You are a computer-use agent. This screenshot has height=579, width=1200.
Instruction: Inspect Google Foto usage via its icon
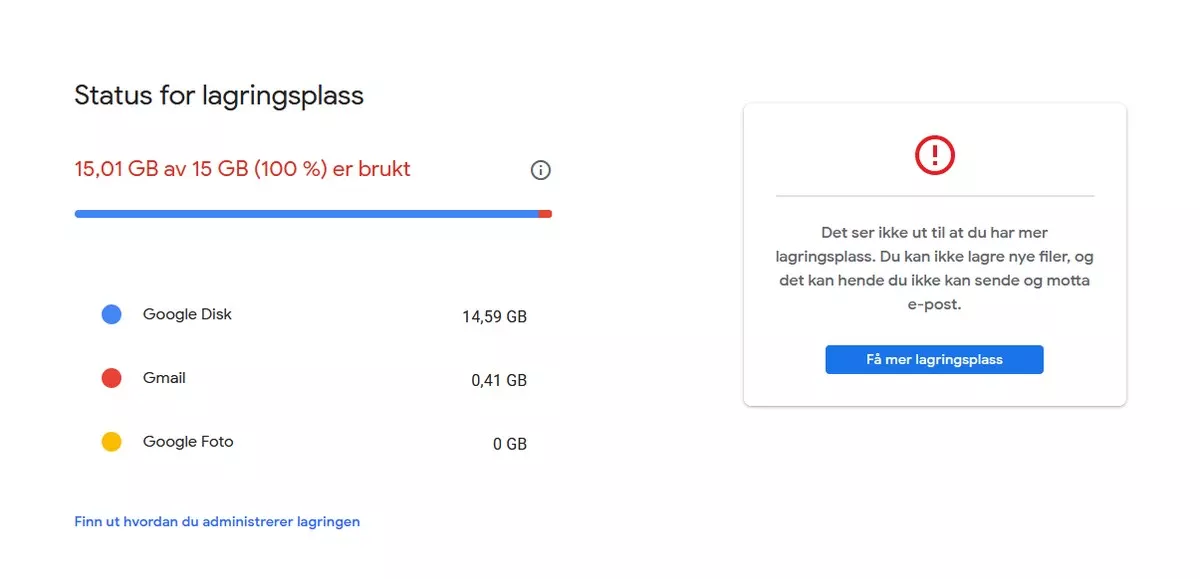tap(111, 442)
